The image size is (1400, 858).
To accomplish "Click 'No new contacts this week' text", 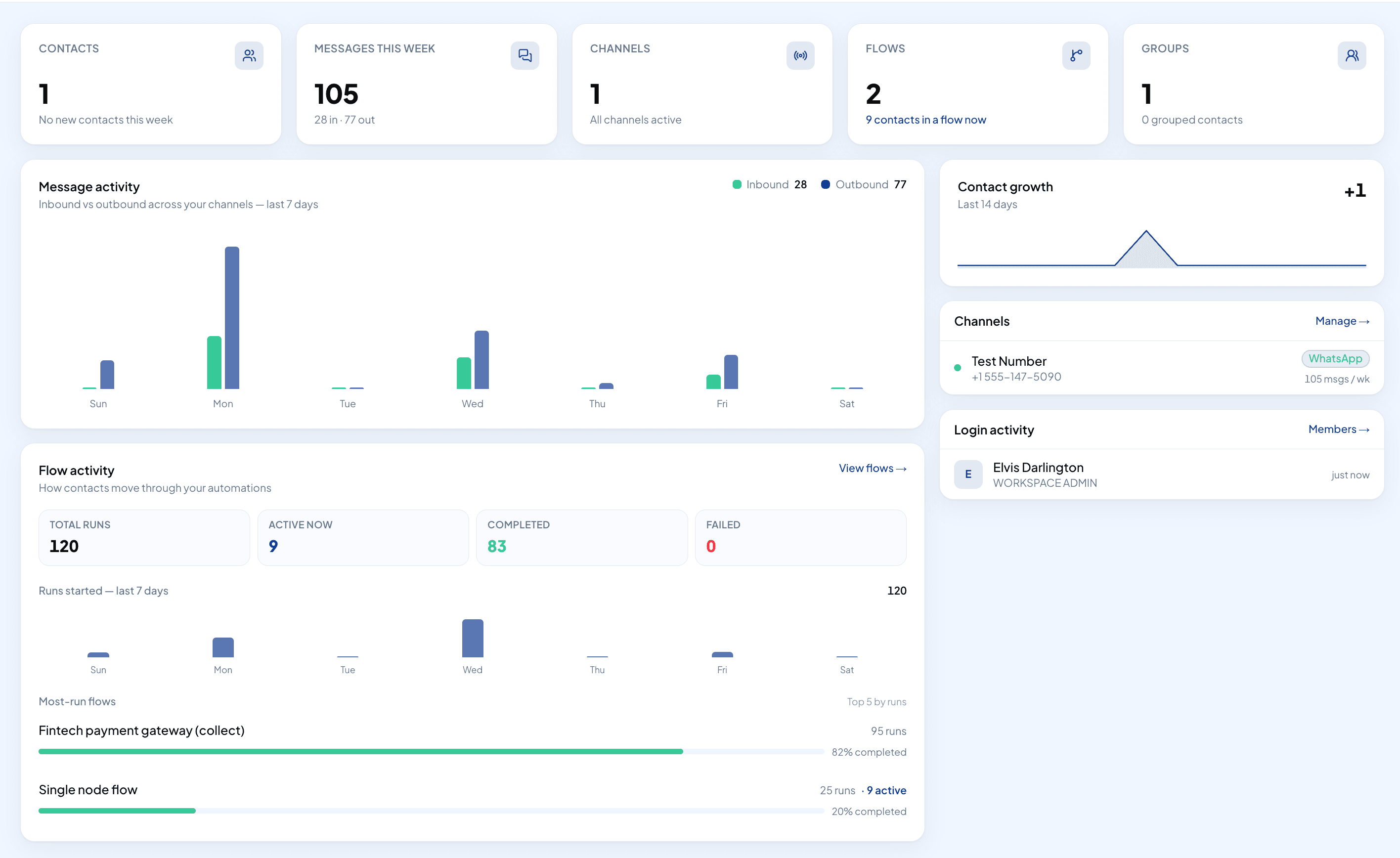I will coord(106,120).
